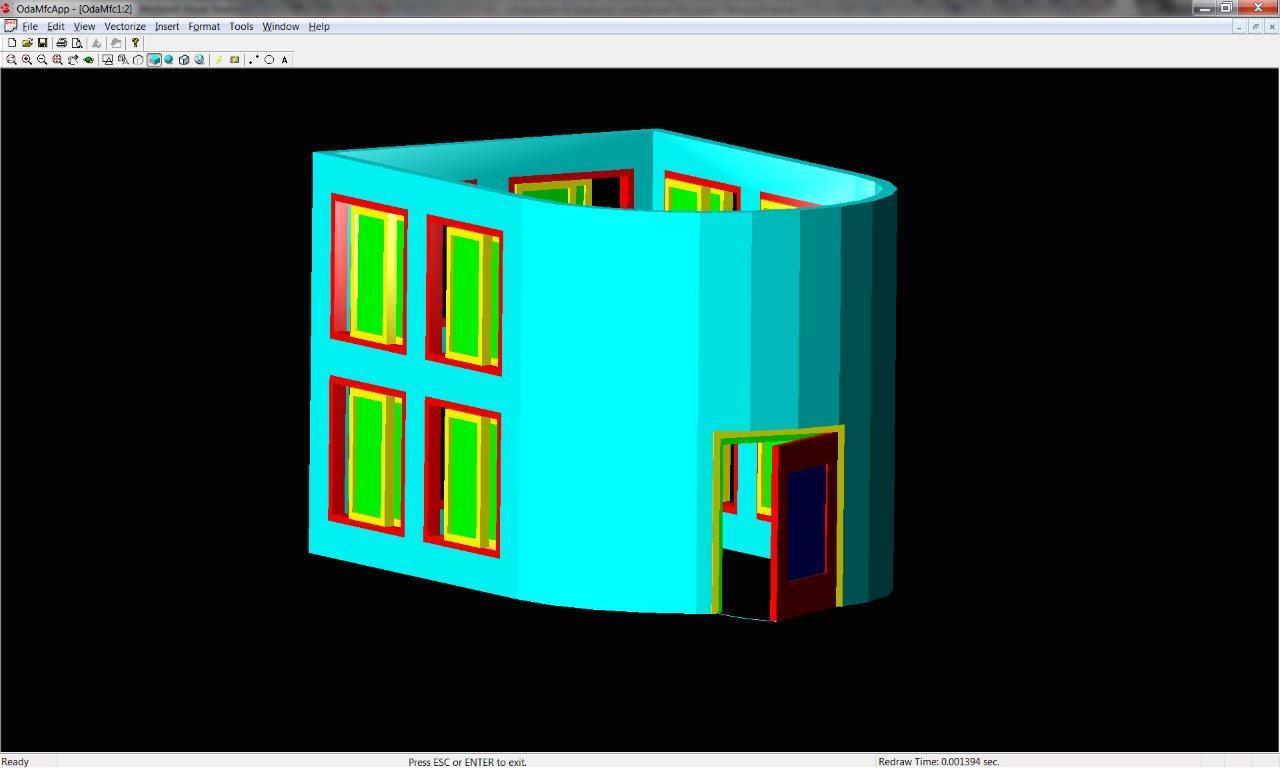Image resolution: width=1280 pixels, height=768 pixels.
Task: Toggle the flat shaded render mode button
Action: [x=154, y=60]
